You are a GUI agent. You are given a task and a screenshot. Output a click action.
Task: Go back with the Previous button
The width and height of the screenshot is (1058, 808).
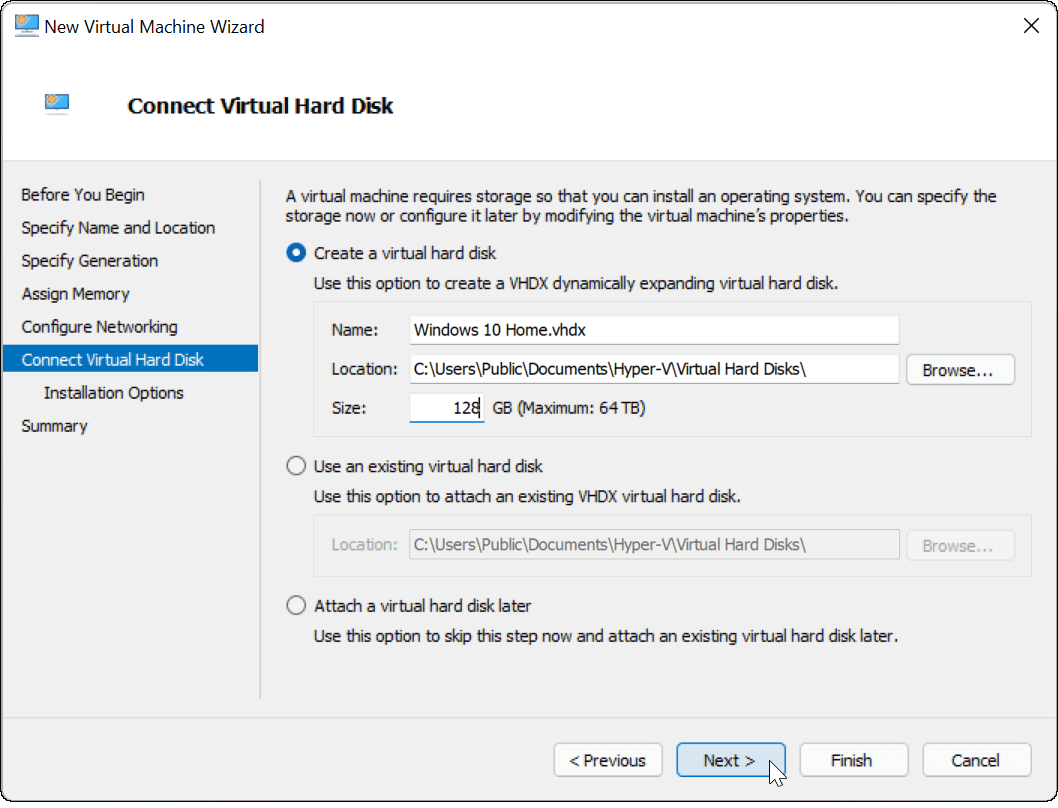[x=608, y=760]
